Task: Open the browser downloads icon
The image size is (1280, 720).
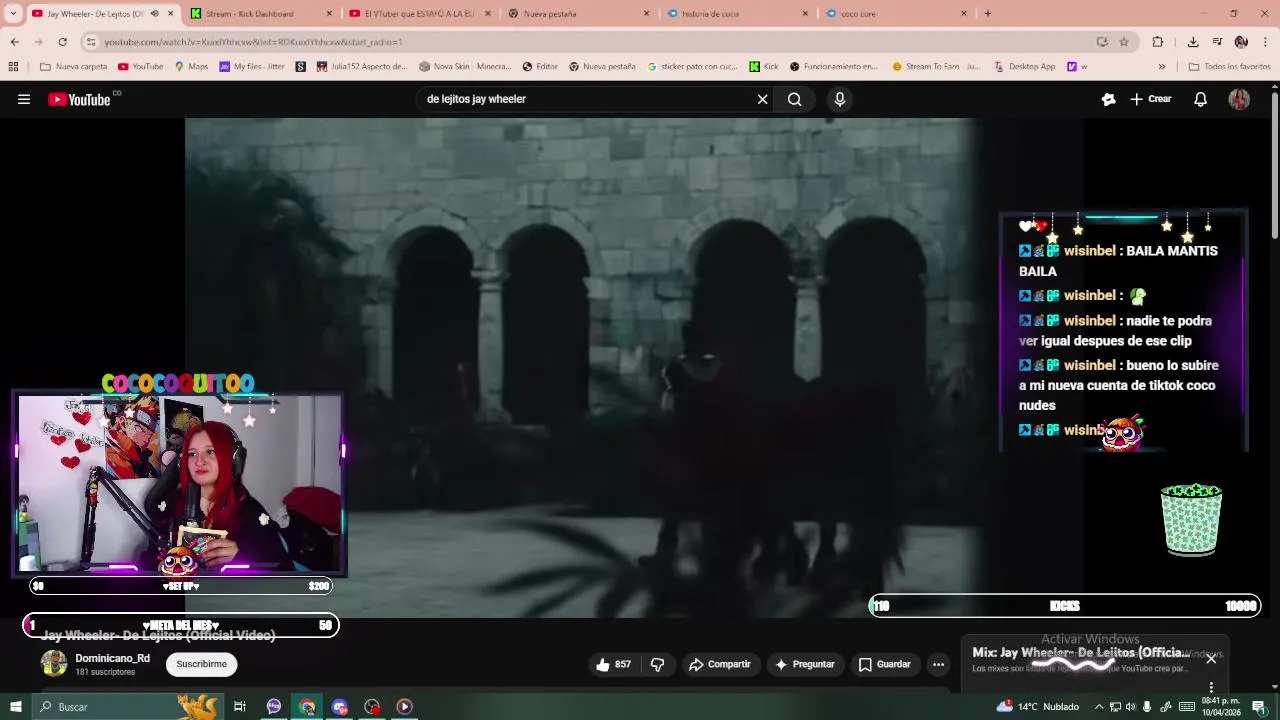Action: [x=1193, y=42]
